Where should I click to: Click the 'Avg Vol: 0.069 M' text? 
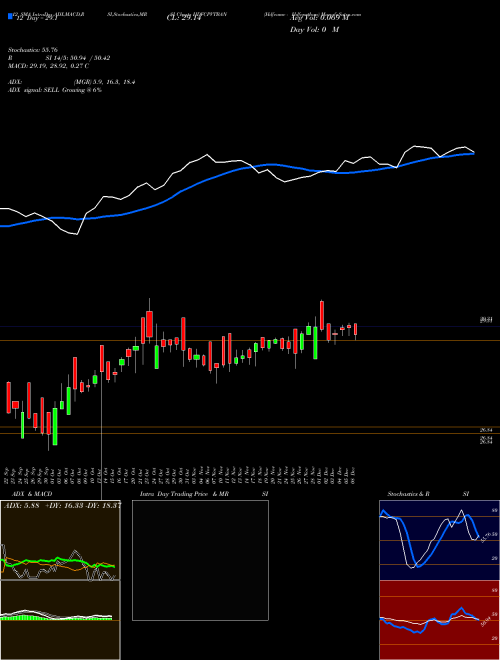pyautogui.click(x=319, y=19)
